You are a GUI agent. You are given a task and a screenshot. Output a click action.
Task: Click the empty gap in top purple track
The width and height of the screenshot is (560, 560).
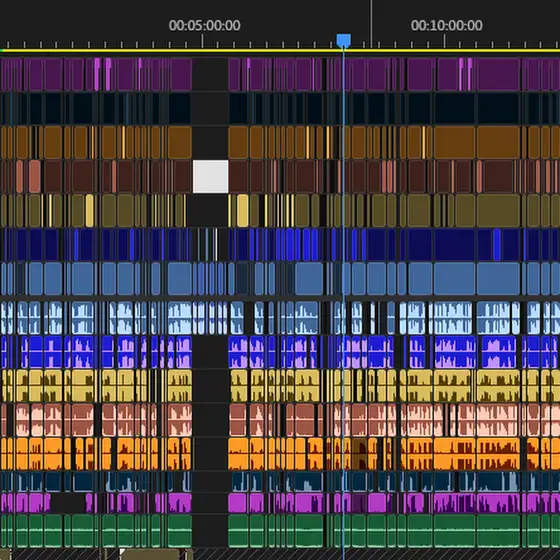210,74
